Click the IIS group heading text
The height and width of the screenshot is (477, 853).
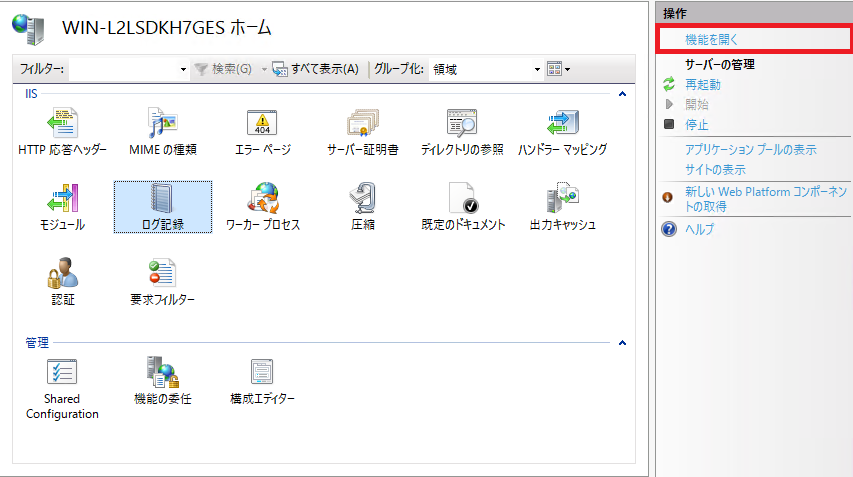pyautogui.click(x=32, y=94)
